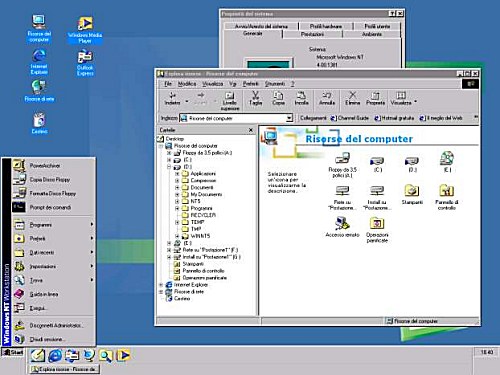The width and height of the screenshot is (500, 375).
Task: Expand WINNT folder in tree
Action: click(x=177, y=236)
